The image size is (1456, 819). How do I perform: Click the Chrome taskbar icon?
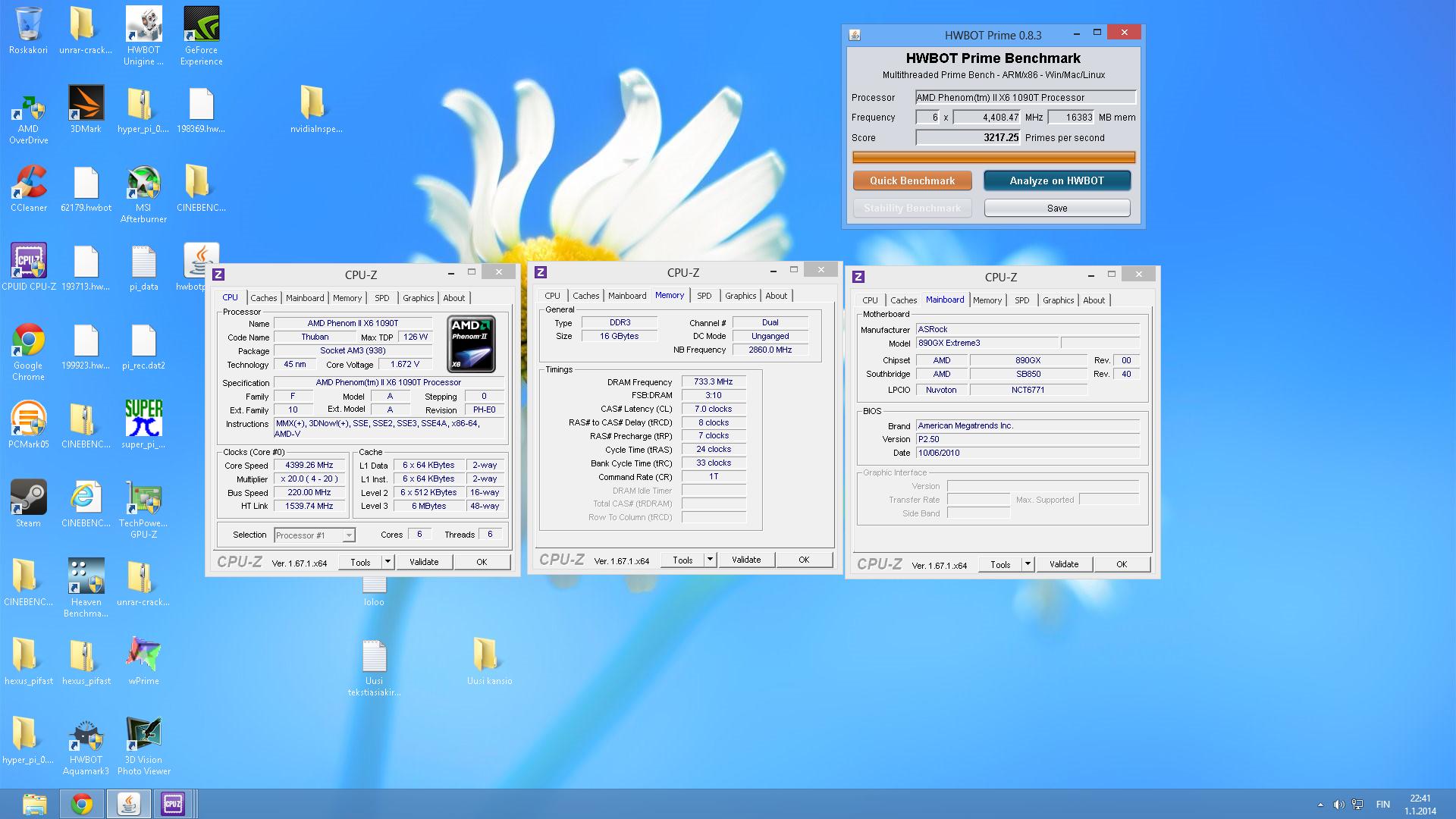pos(81,804)
